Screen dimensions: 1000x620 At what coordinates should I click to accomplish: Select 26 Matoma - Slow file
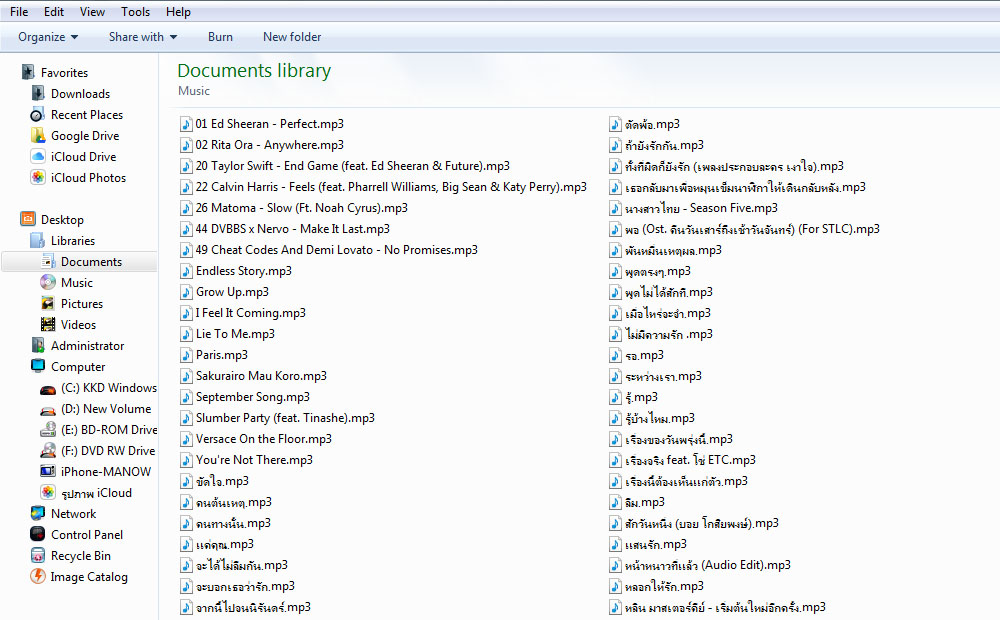294,208
